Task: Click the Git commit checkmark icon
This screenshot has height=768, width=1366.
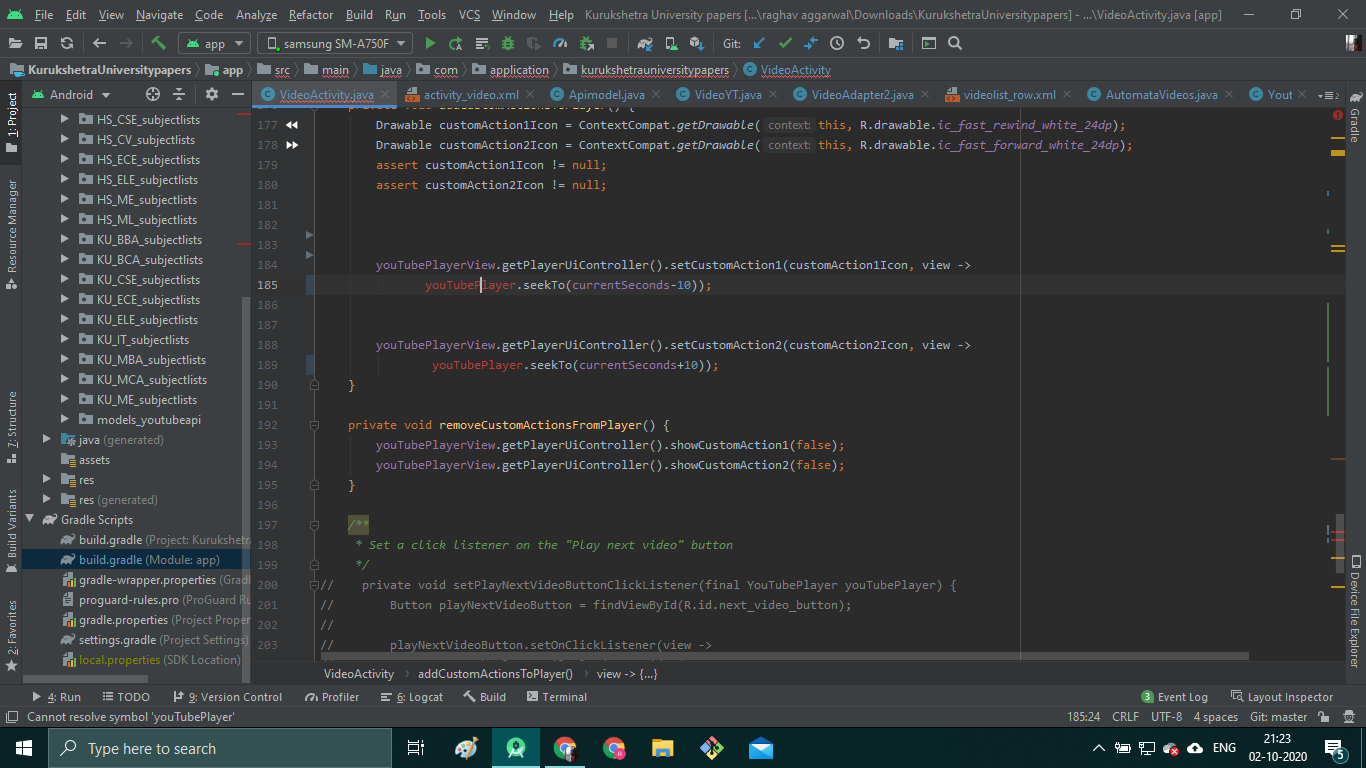Action: tap(785, 43)
